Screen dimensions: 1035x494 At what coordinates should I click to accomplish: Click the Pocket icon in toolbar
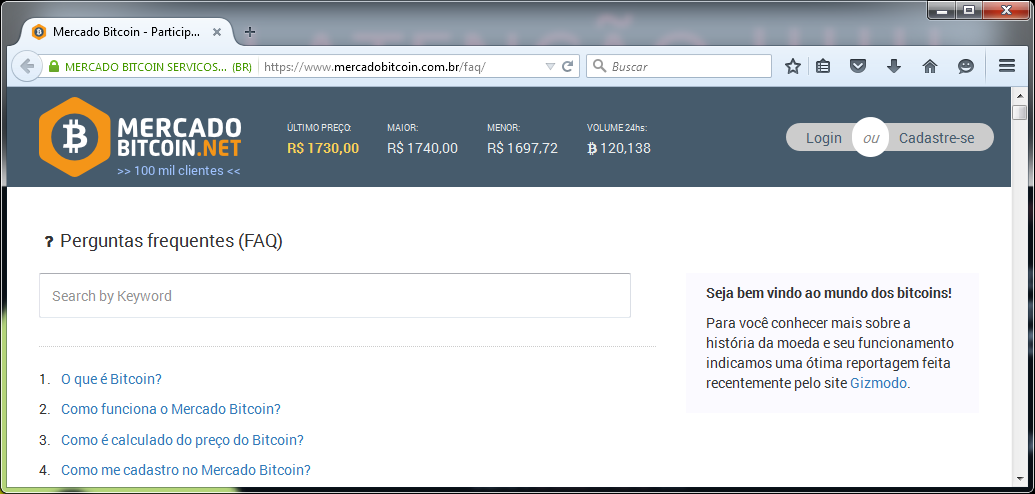858,66
